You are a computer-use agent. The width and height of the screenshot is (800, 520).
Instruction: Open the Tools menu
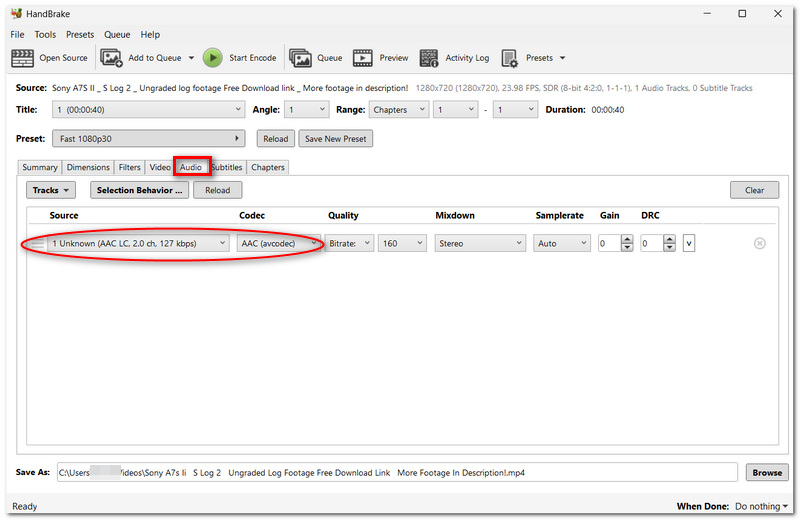(45, 35)
